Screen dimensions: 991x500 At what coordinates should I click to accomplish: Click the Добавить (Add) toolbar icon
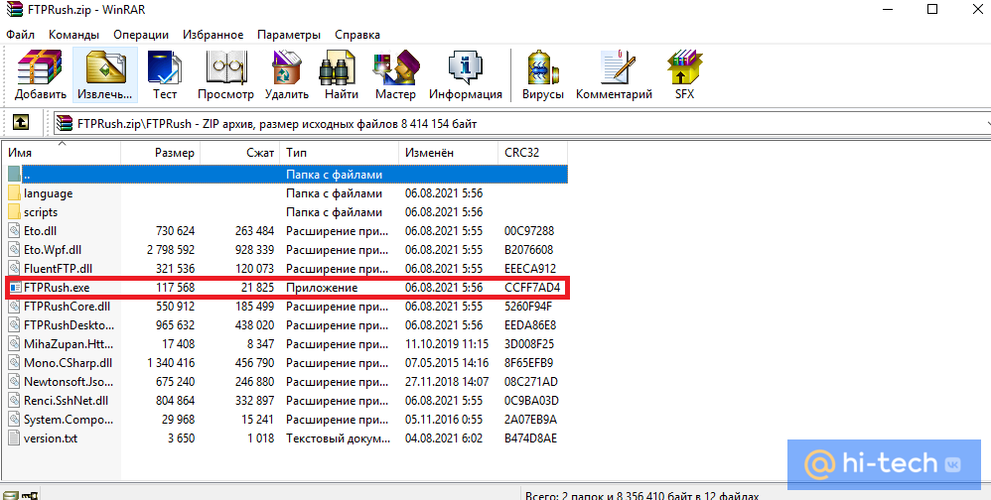pos(40,75)
